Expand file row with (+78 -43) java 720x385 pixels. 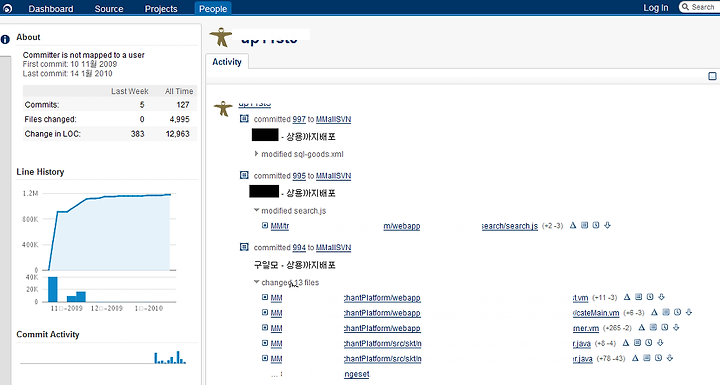coord(265,358)
